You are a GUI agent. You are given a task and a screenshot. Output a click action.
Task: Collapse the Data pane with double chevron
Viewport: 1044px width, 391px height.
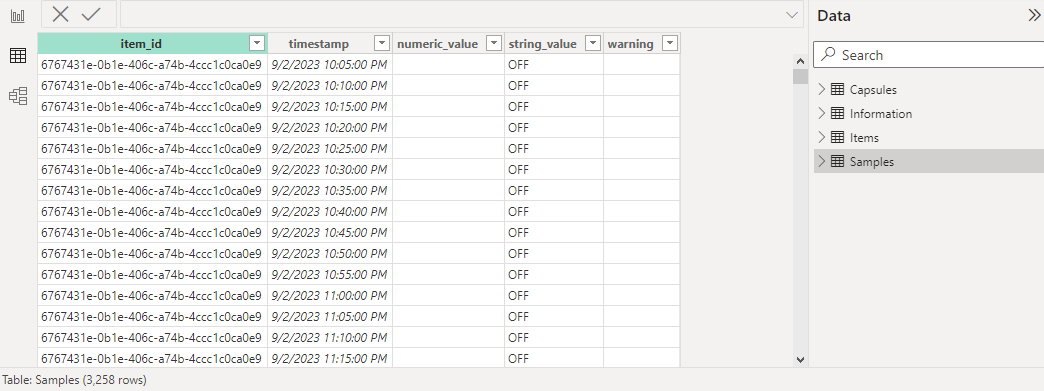pyautogui.click(x=1034, y=16)
